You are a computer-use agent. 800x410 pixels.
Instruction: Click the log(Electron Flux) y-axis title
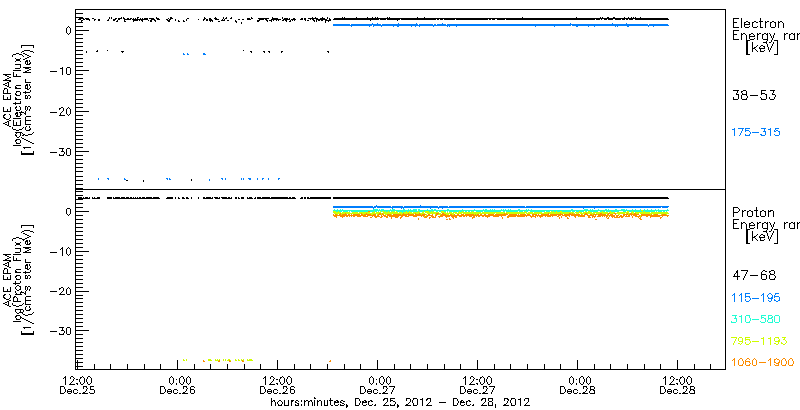[16, 98]
